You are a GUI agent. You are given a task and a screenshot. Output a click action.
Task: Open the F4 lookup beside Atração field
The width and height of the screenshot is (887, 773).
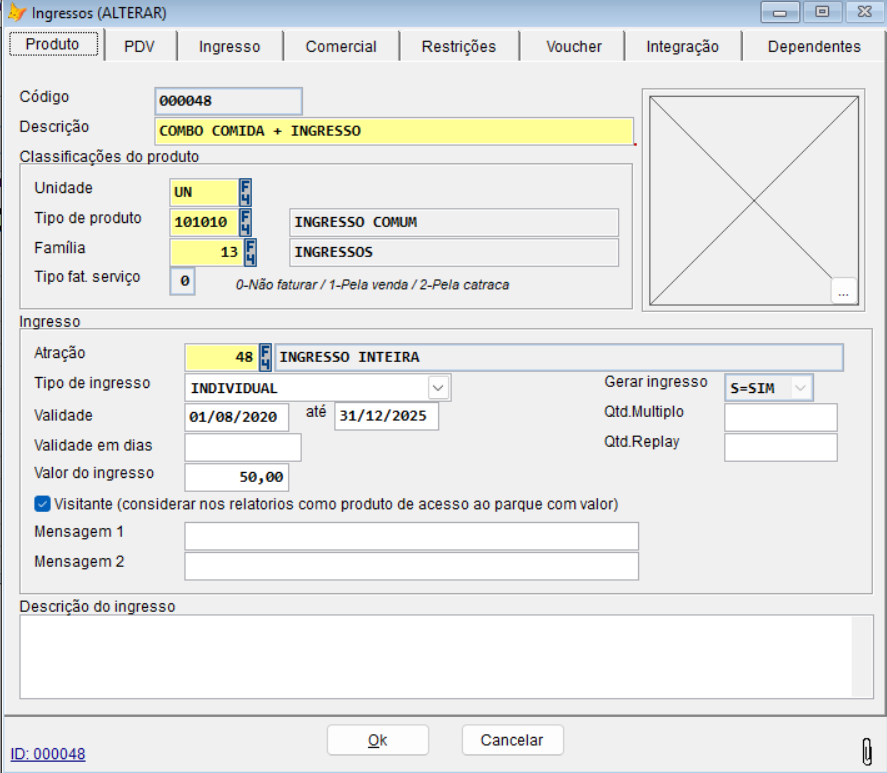click(266, 357)
